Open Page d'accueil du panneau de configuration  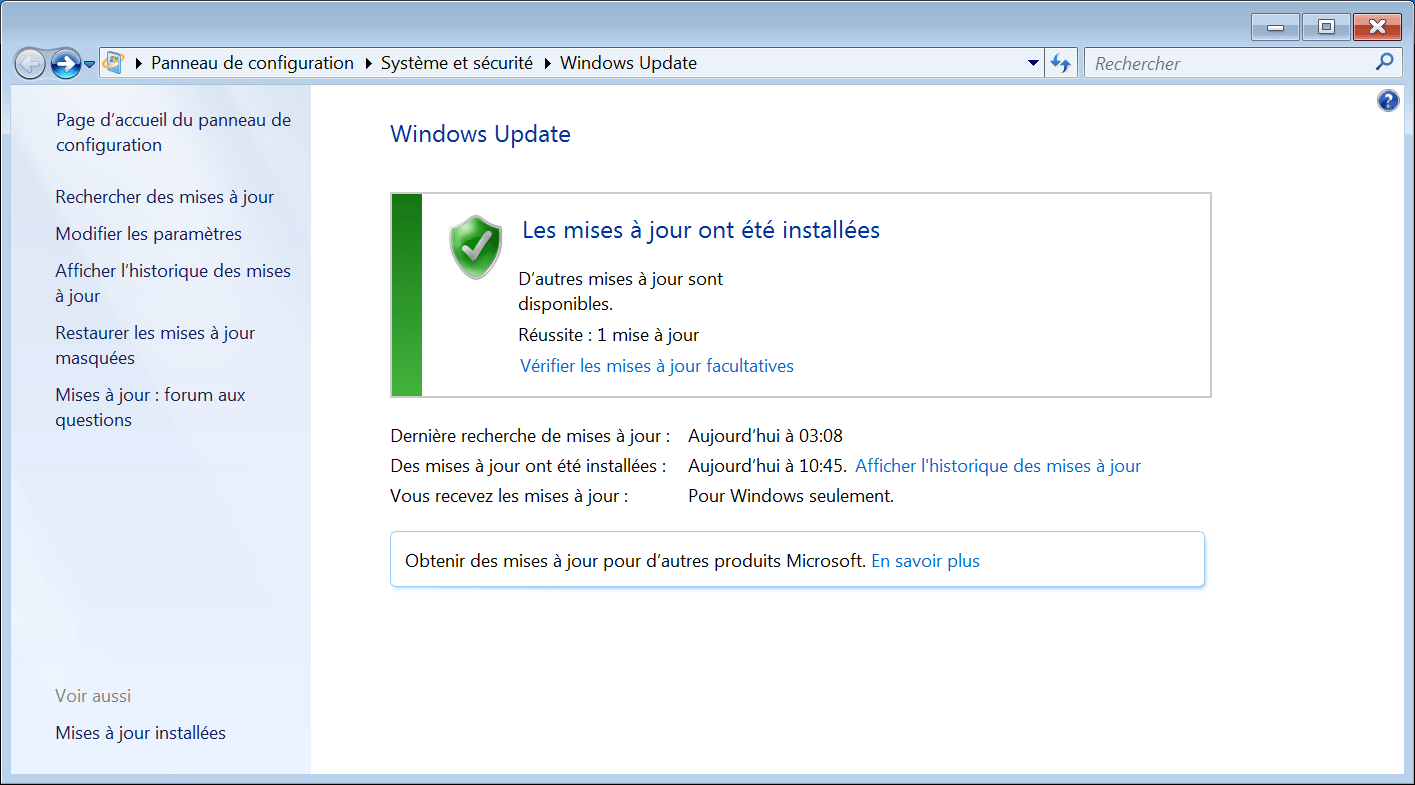coord(173,132)
